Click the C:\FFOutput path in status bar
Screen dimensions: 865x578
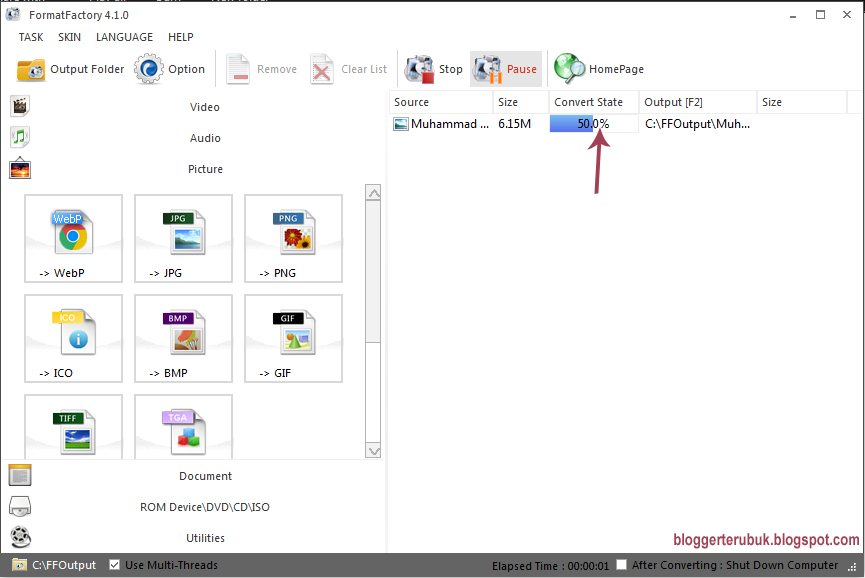64,565
